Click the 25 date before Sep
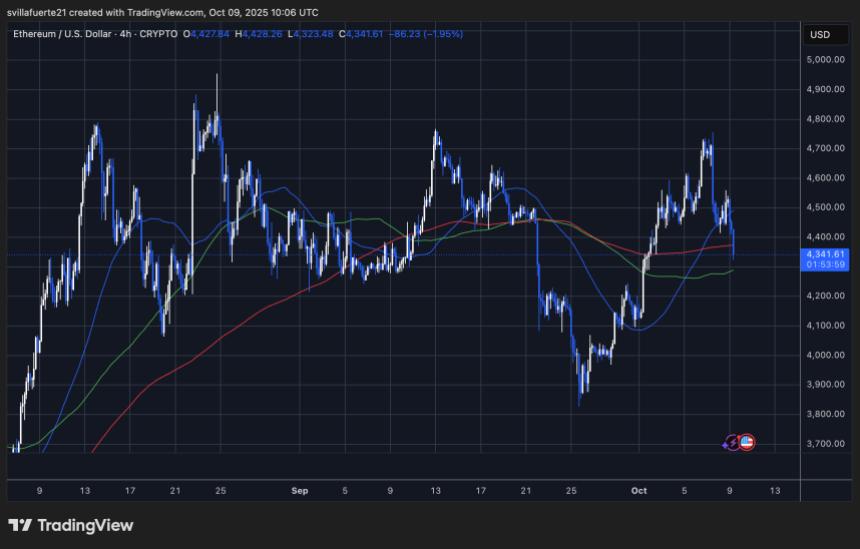This screenshot has height=549, width=860. (220, 491)
